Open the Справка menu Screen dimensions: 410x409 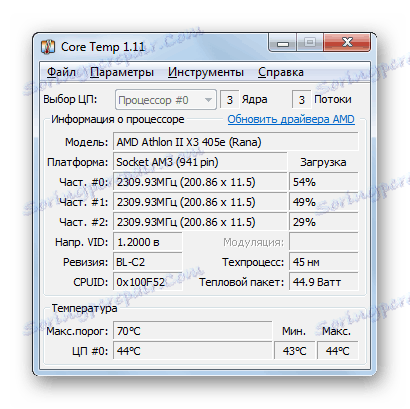[x=281, y=72]
